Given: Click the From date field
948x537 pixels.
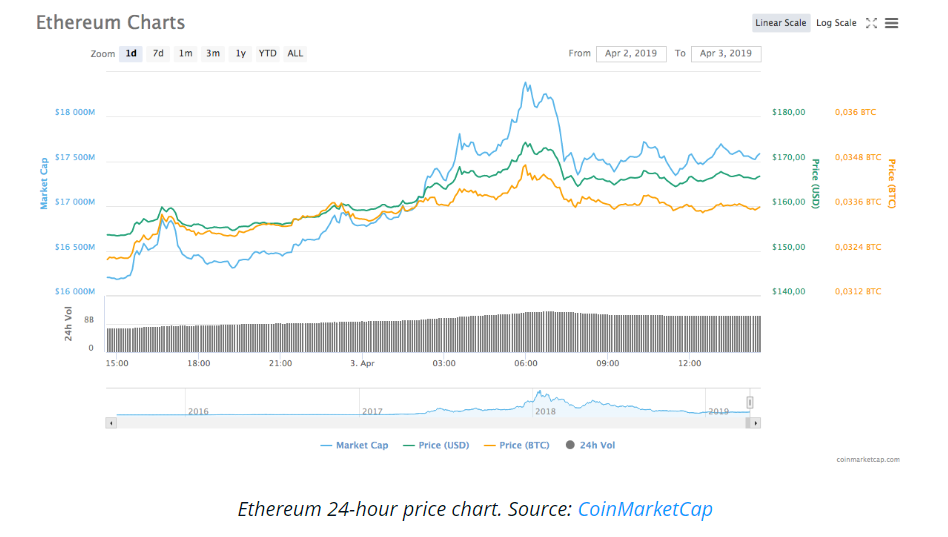Looking at the screenshot, I should click(631, 54).
